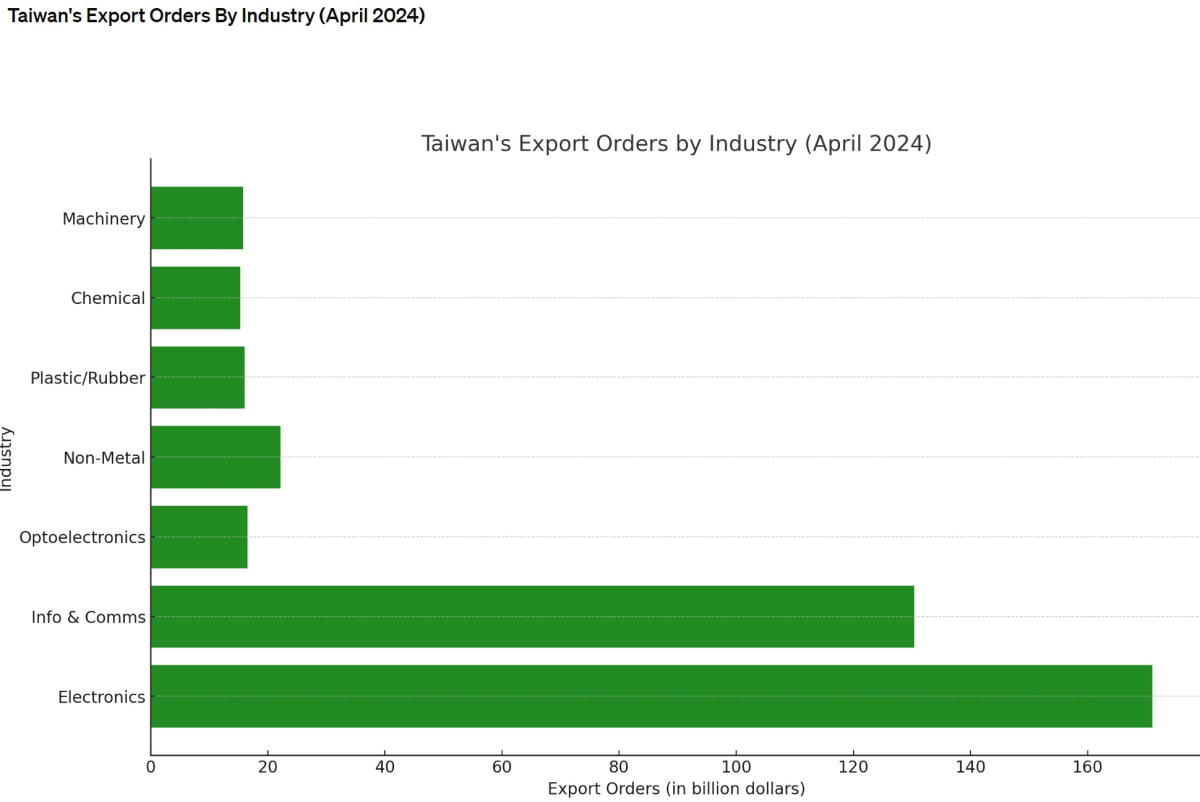Click the Info & Comms bar
1200x802 pixels.
pos(532,616)
